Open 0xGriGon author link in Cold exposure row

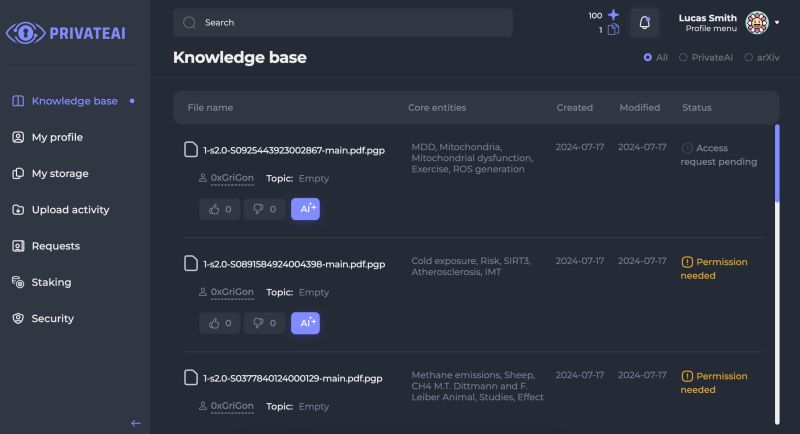coord(232,292)
